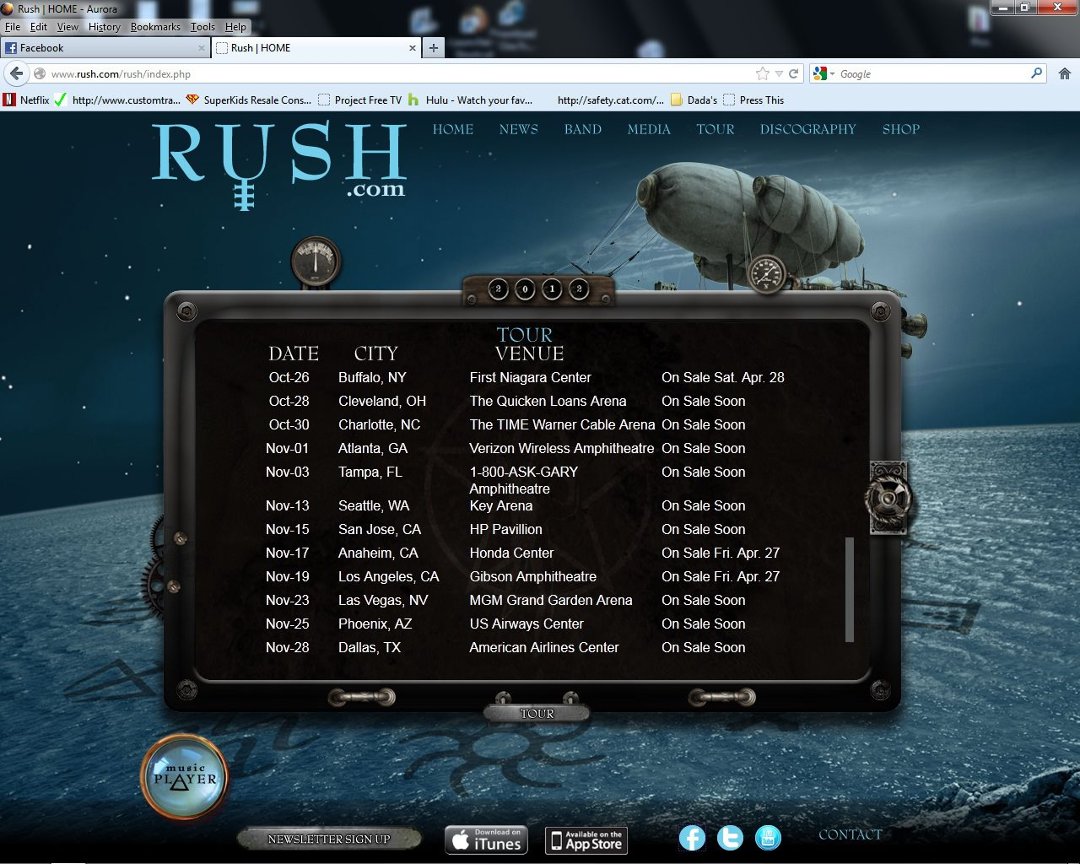1080x864 pixels.
Task: Go to TOUR in site navigation
Action: (715, 129)
